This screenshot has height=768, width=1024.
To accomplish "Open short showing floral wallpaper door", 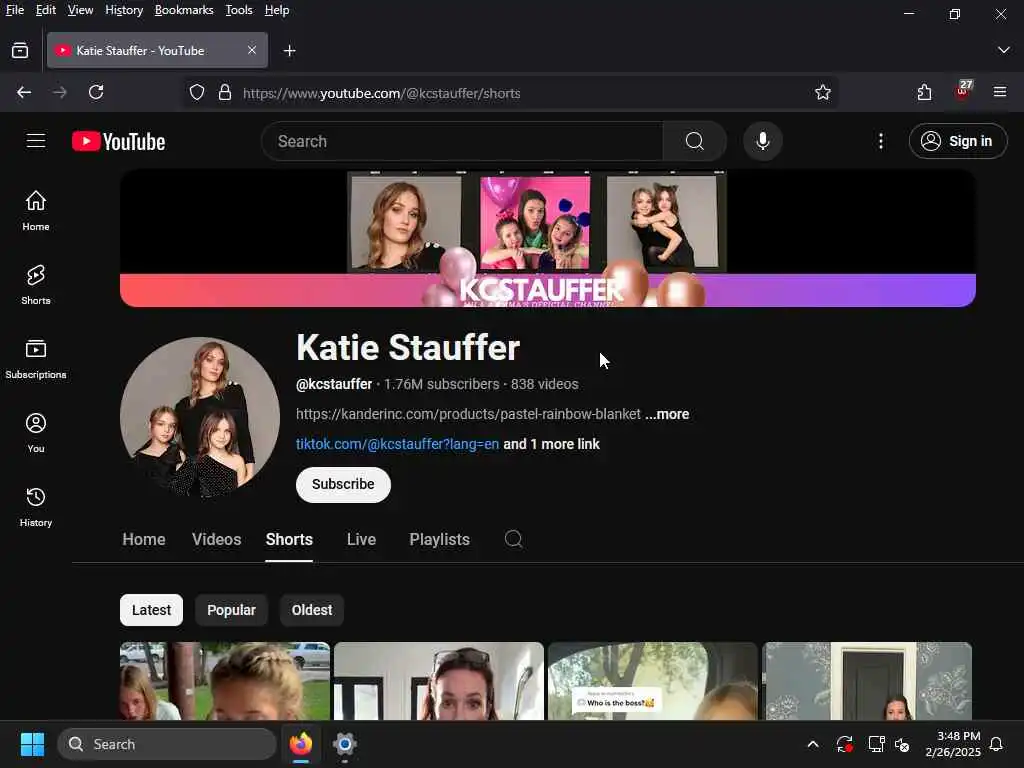I will (867, 681).
